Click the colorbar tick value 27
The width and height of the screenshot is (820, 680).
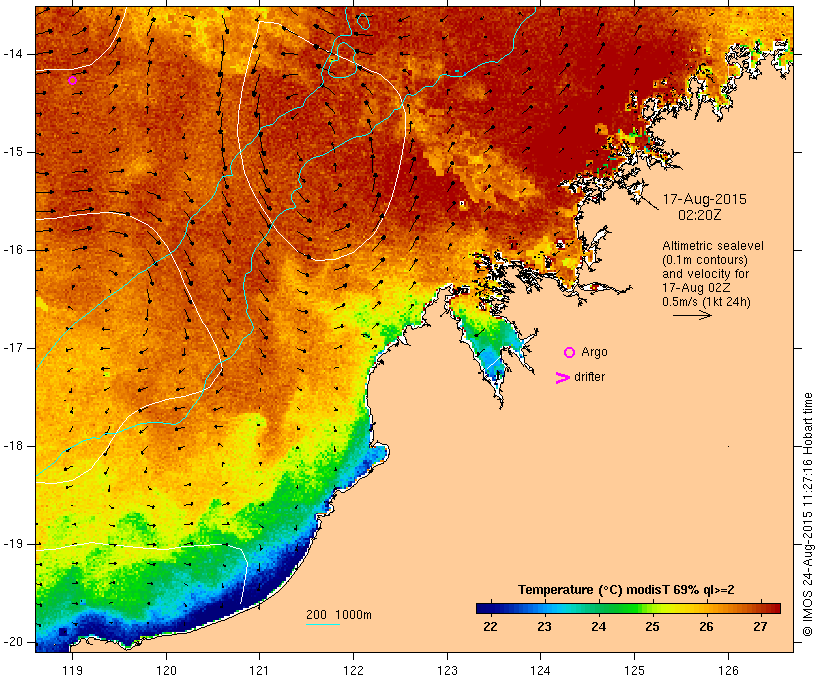[760, 627]
